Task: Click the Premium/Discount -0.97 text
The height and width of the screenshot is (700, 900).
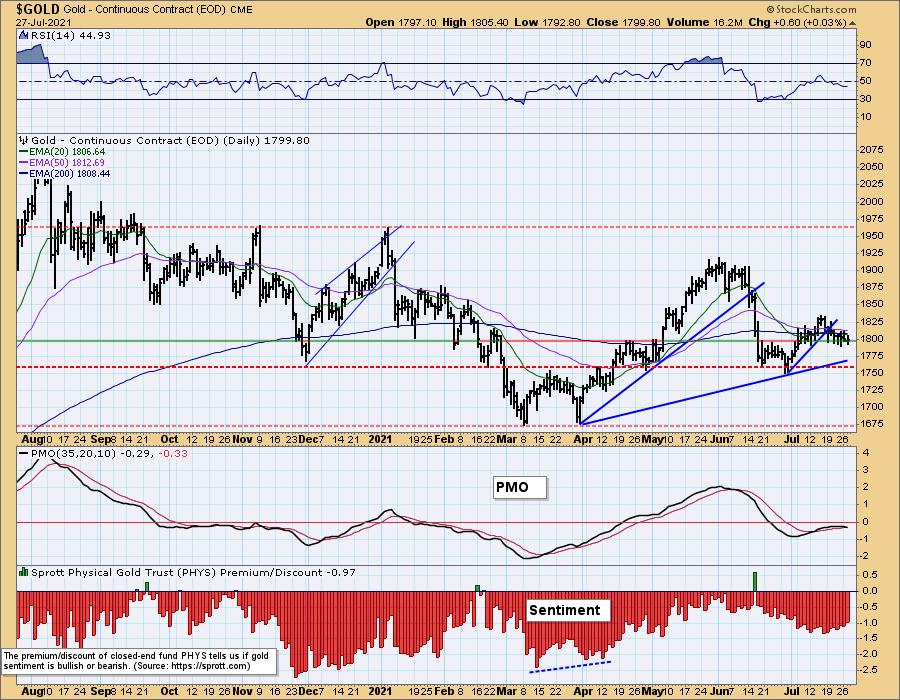Action: point(288,572)
